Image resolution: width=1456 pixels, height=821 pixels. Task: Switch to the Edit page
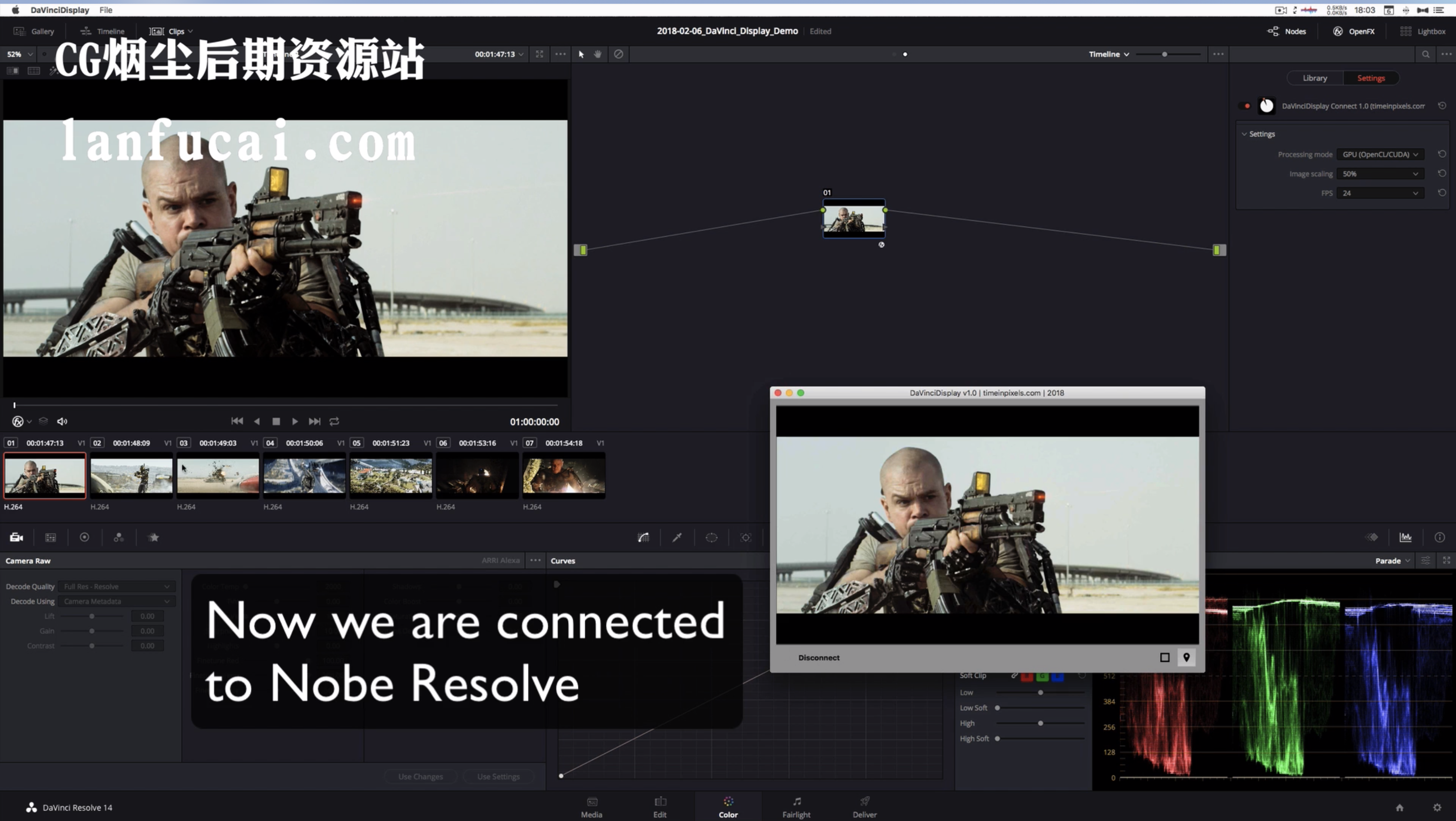pyautogui.click(x=660, y=807)
